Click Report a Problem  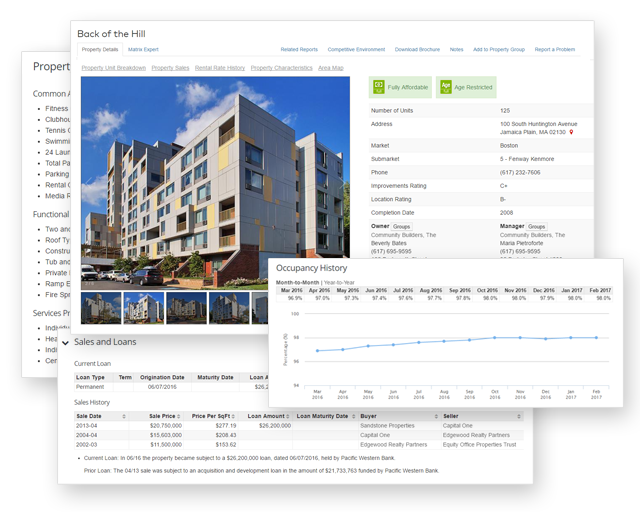click(x=555, y=48)
